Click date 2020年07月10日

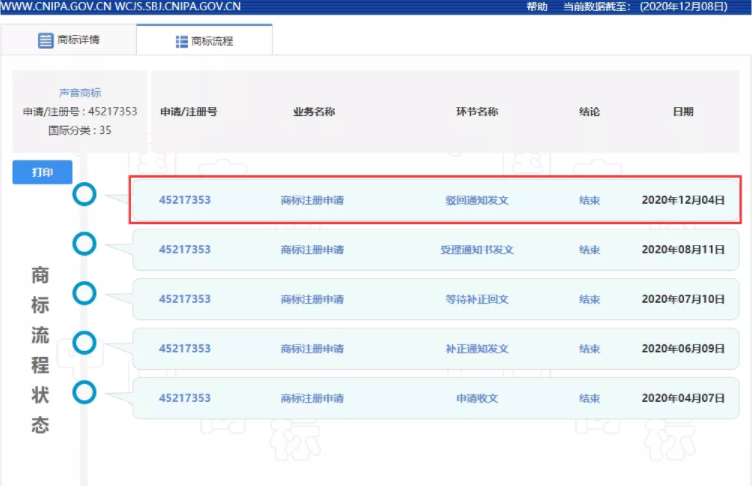tap(683, 299)
